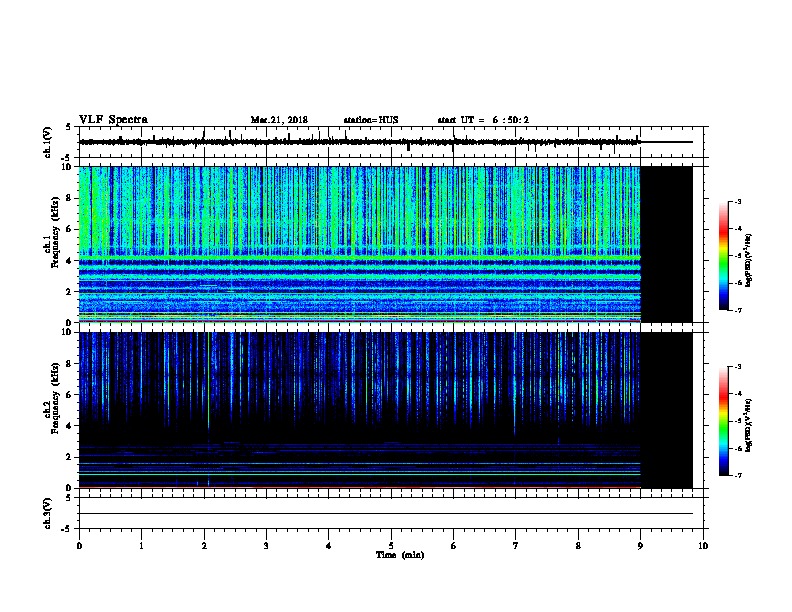Click inside the ch.1 frequency spectrogram panel
This screenshot has height=612, width=792.
pos(360,244)
